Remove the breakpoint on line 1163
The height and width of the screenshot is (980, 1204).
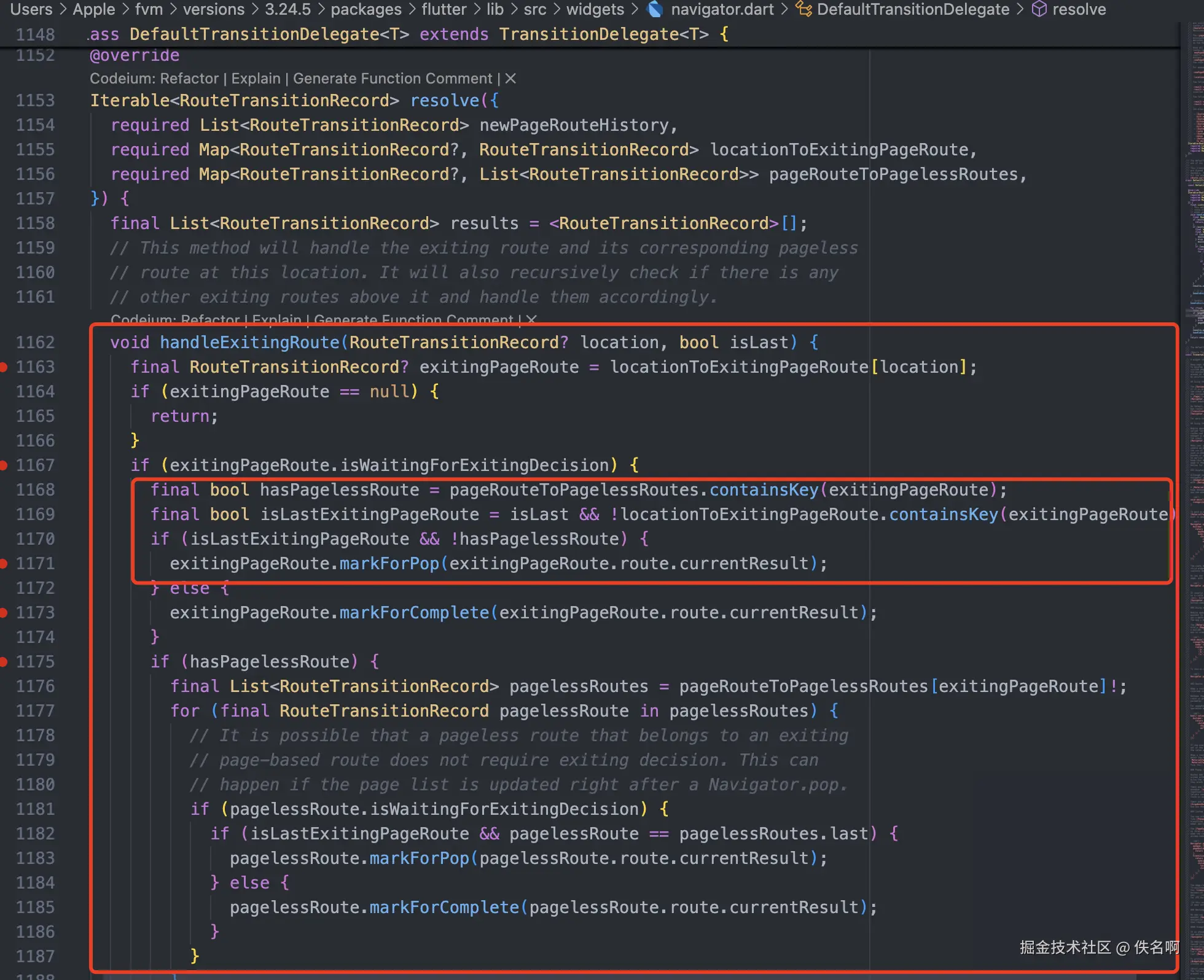point(4,367)
